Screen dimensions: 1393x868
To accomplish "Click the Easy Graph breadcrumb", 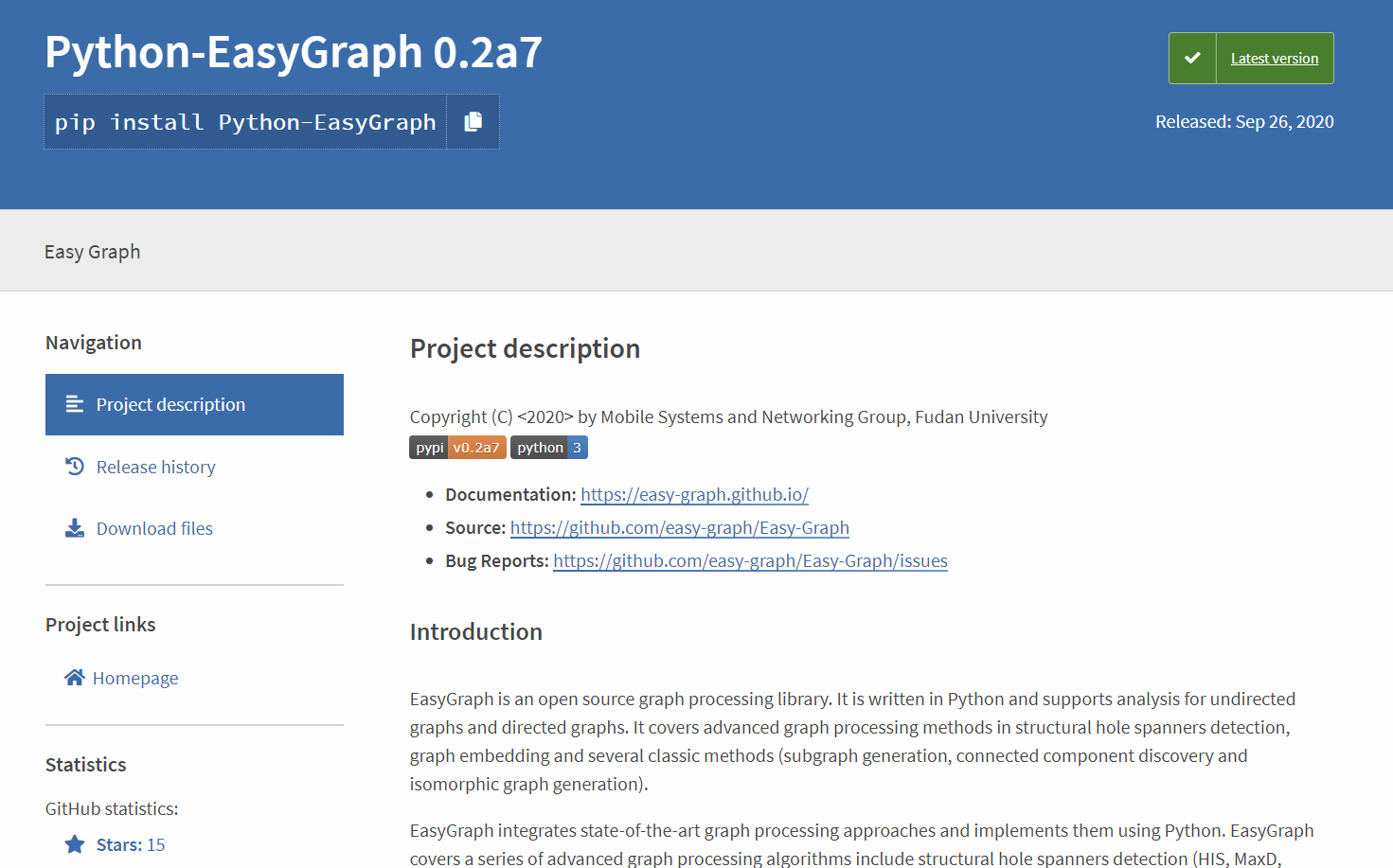I will [x=92, y=251].
